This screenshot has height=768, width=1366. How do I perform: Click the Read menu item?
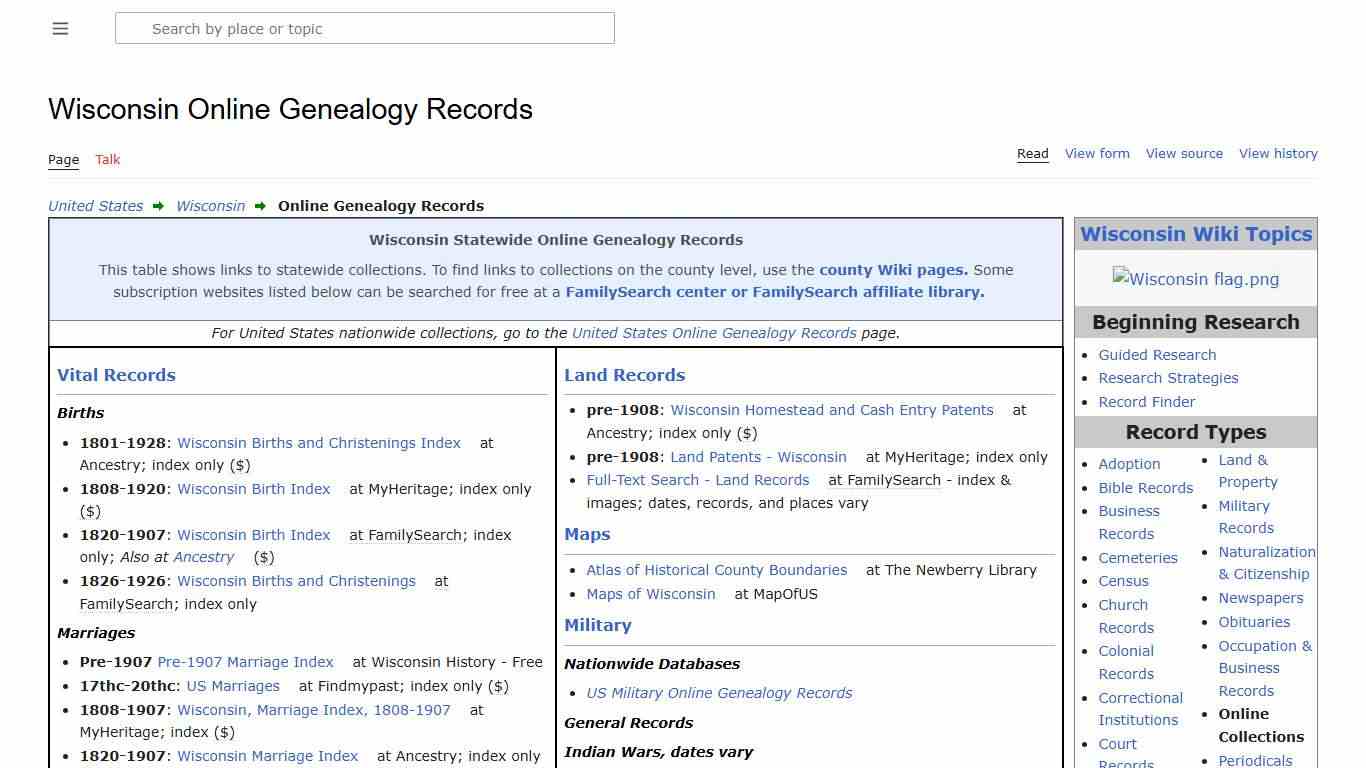[1032, 153]
